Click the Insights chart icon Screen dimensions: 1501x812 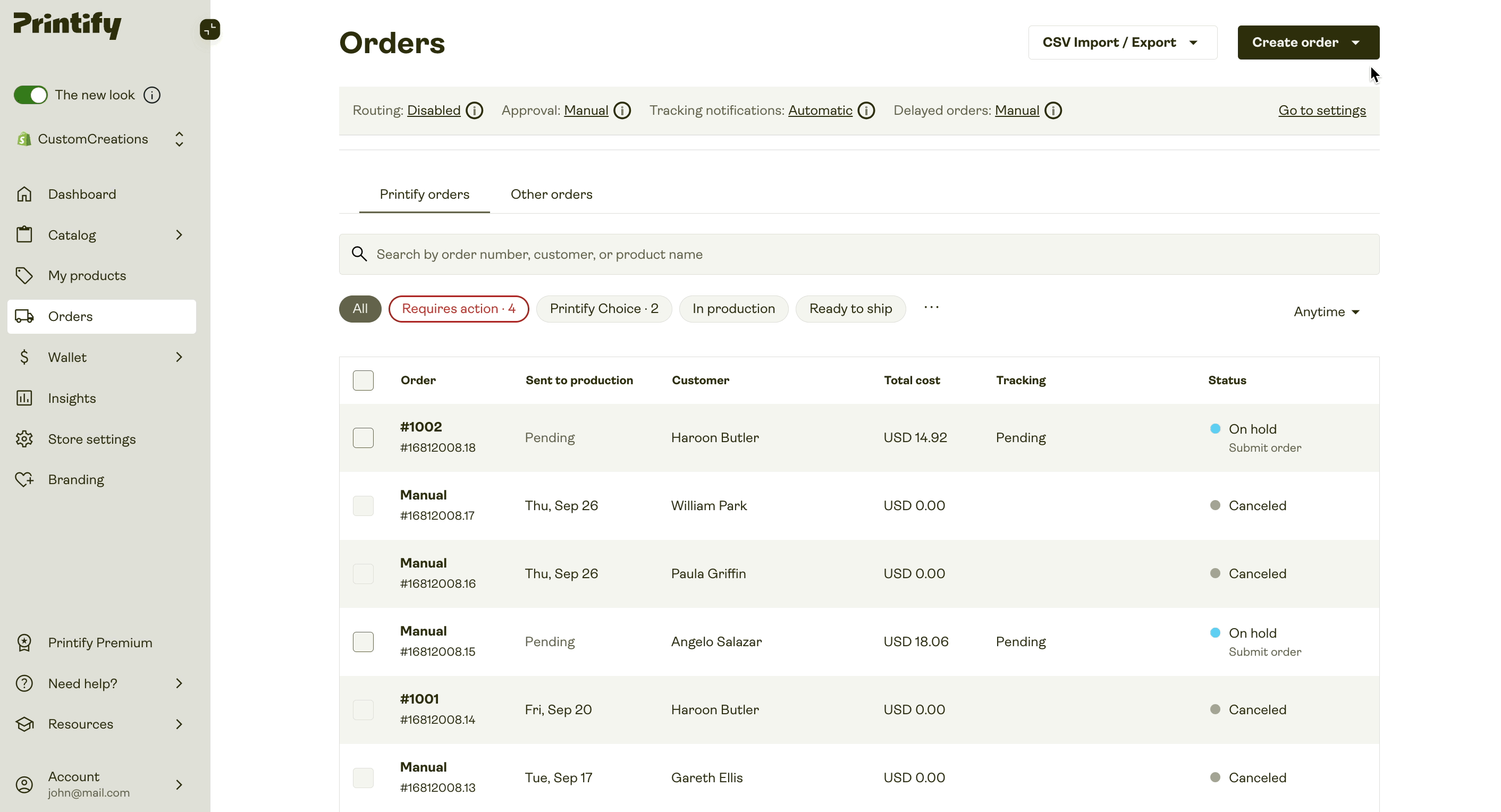[24, 398]
